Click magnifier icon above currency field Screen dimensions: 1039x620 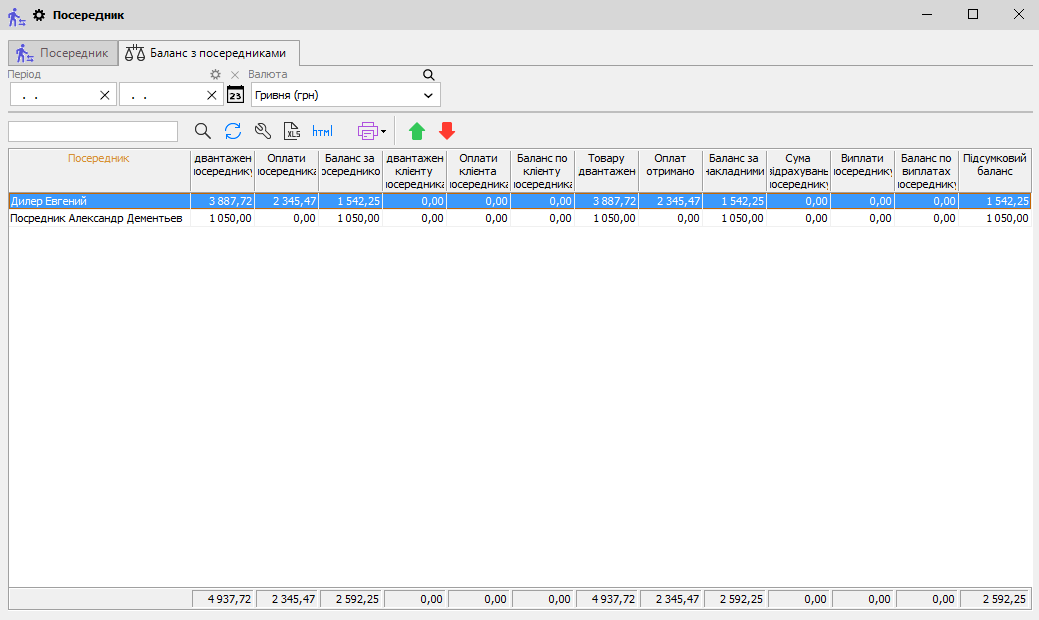pyautogui.click(x=429, y=75)
